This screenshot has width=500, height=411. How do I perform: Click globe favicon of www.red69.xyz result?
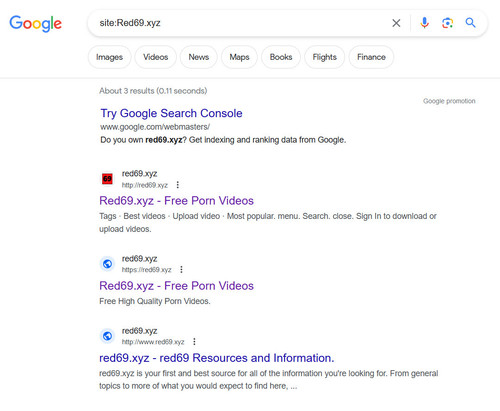107,336
